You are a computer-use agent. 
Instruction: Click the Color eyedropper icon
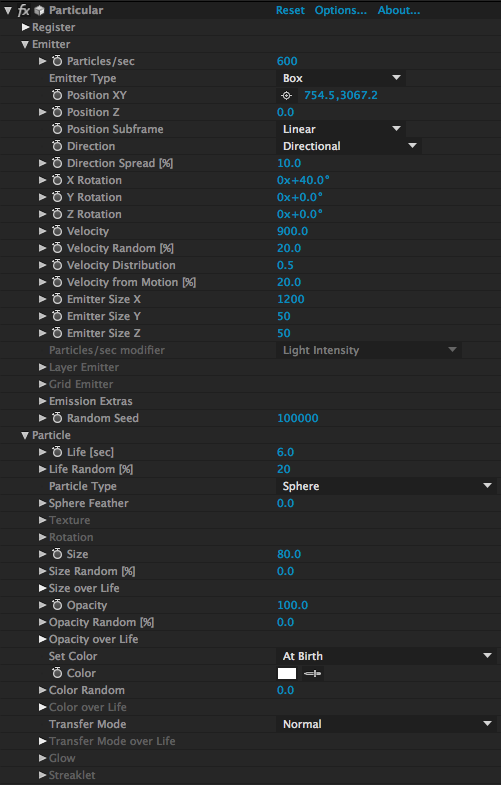pyautogui.click(x=313, y=673)
